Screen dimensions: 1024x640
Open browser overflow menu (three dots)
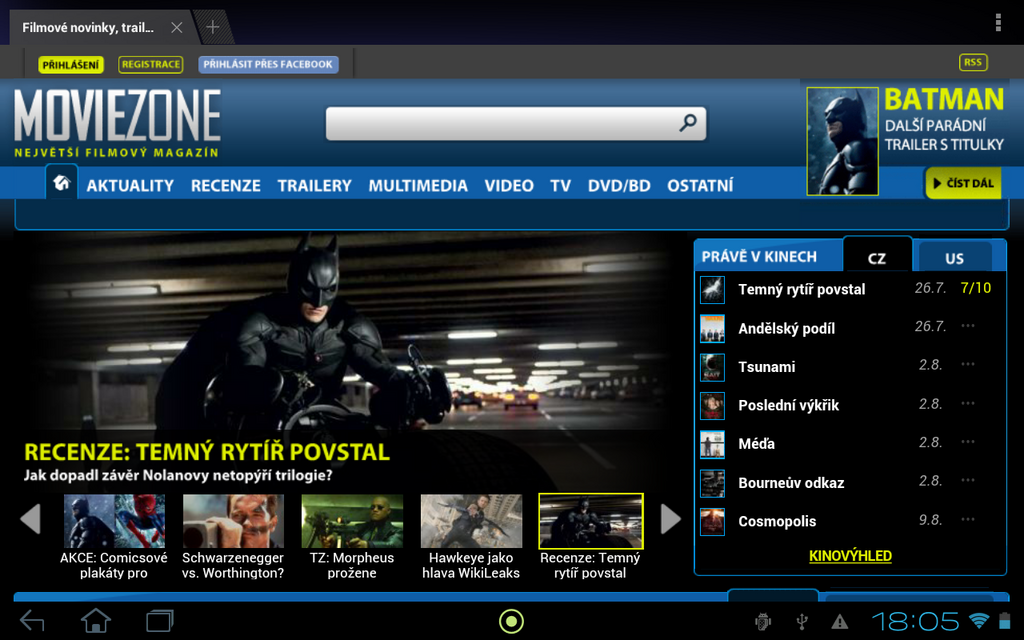pyautogui.click(x=997, y=23)
